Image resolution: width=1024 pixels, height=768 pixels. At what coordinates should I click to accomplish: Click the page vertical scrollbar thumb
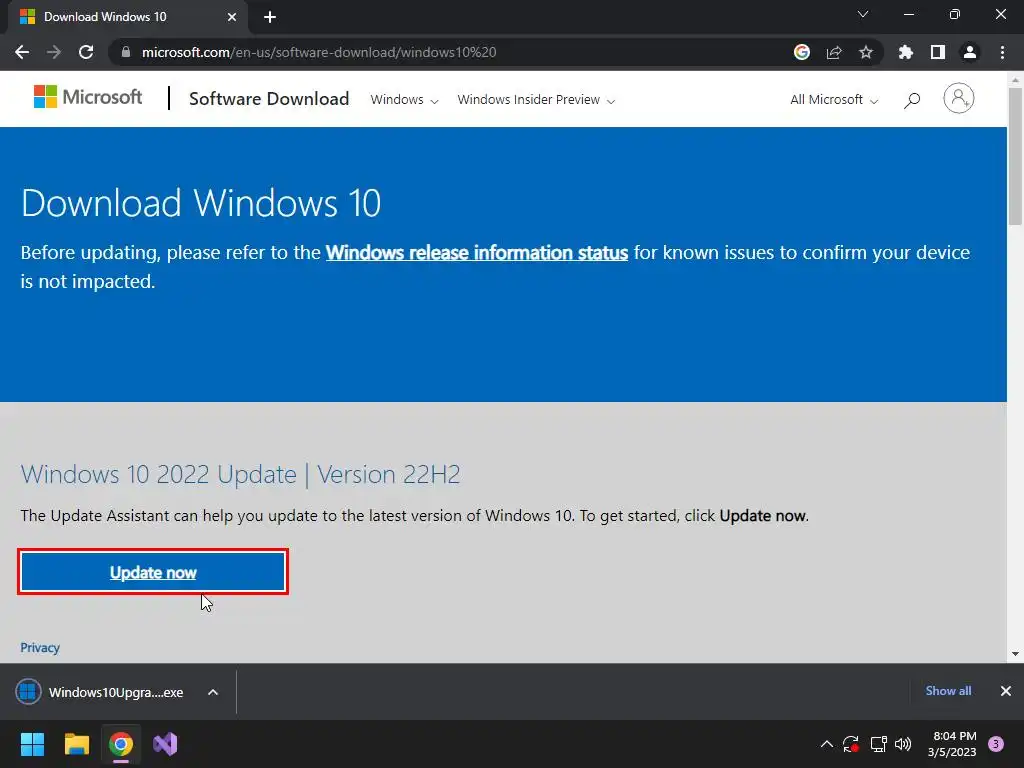click(x=1015, y=157)
